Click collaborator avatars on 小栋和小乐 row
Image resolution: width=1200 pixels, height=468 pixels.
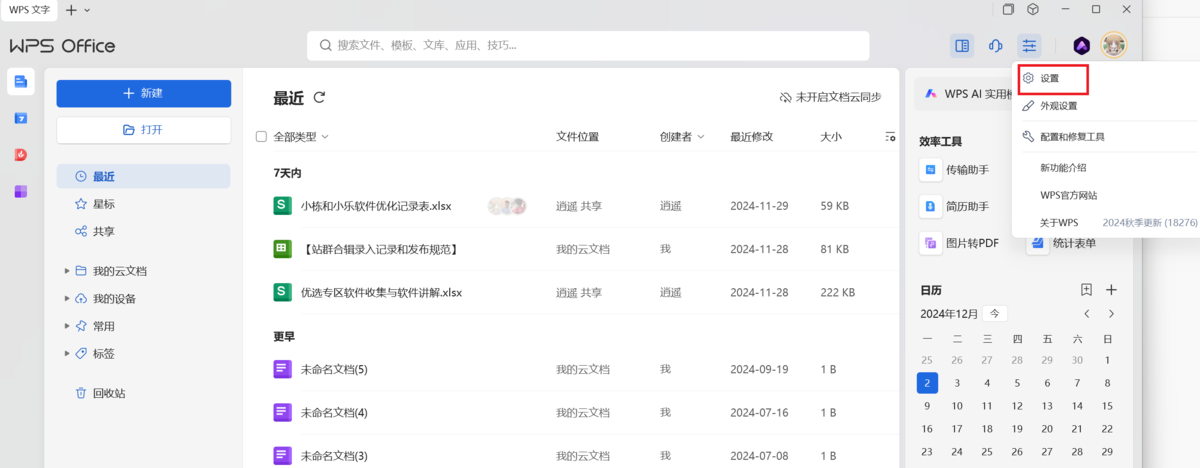point(507,206)
